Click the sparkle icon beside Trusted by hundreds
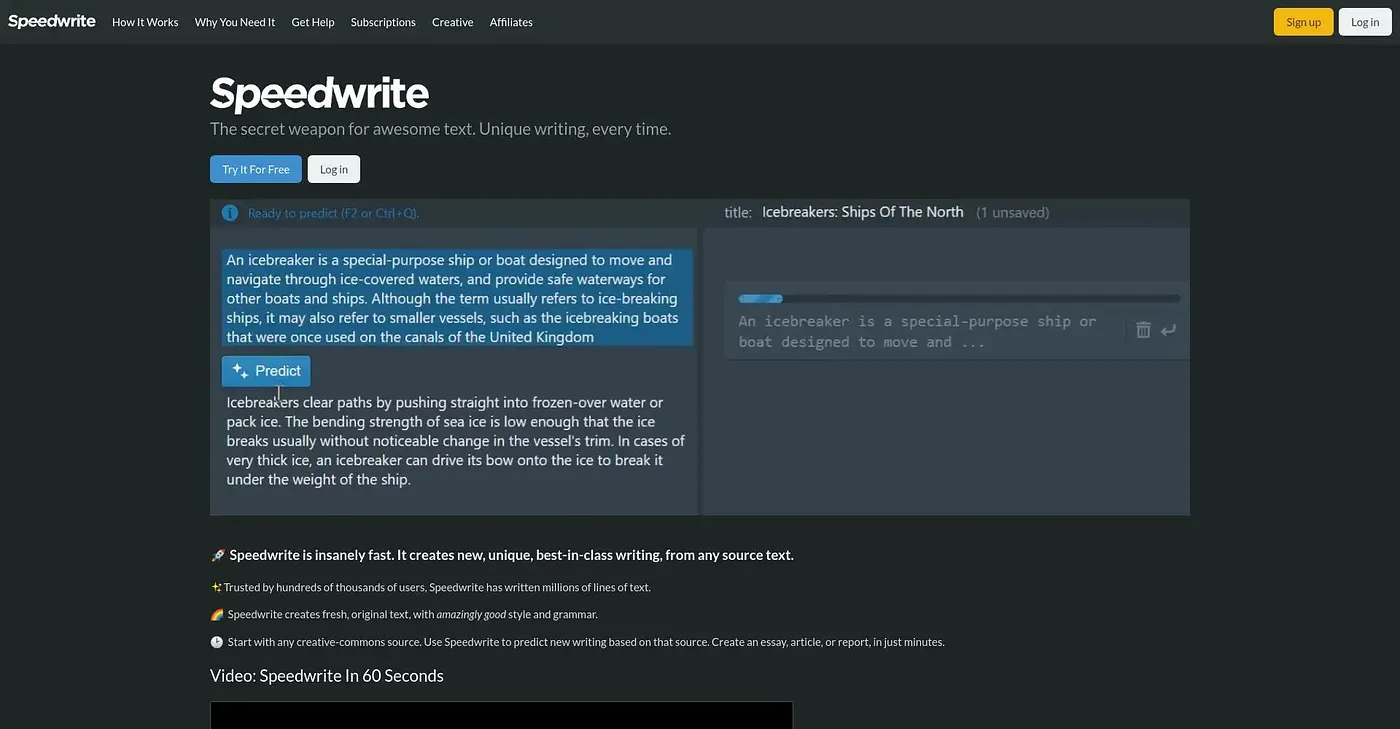The width and height of the screenshot is (1400, 729). pos(216,587)
